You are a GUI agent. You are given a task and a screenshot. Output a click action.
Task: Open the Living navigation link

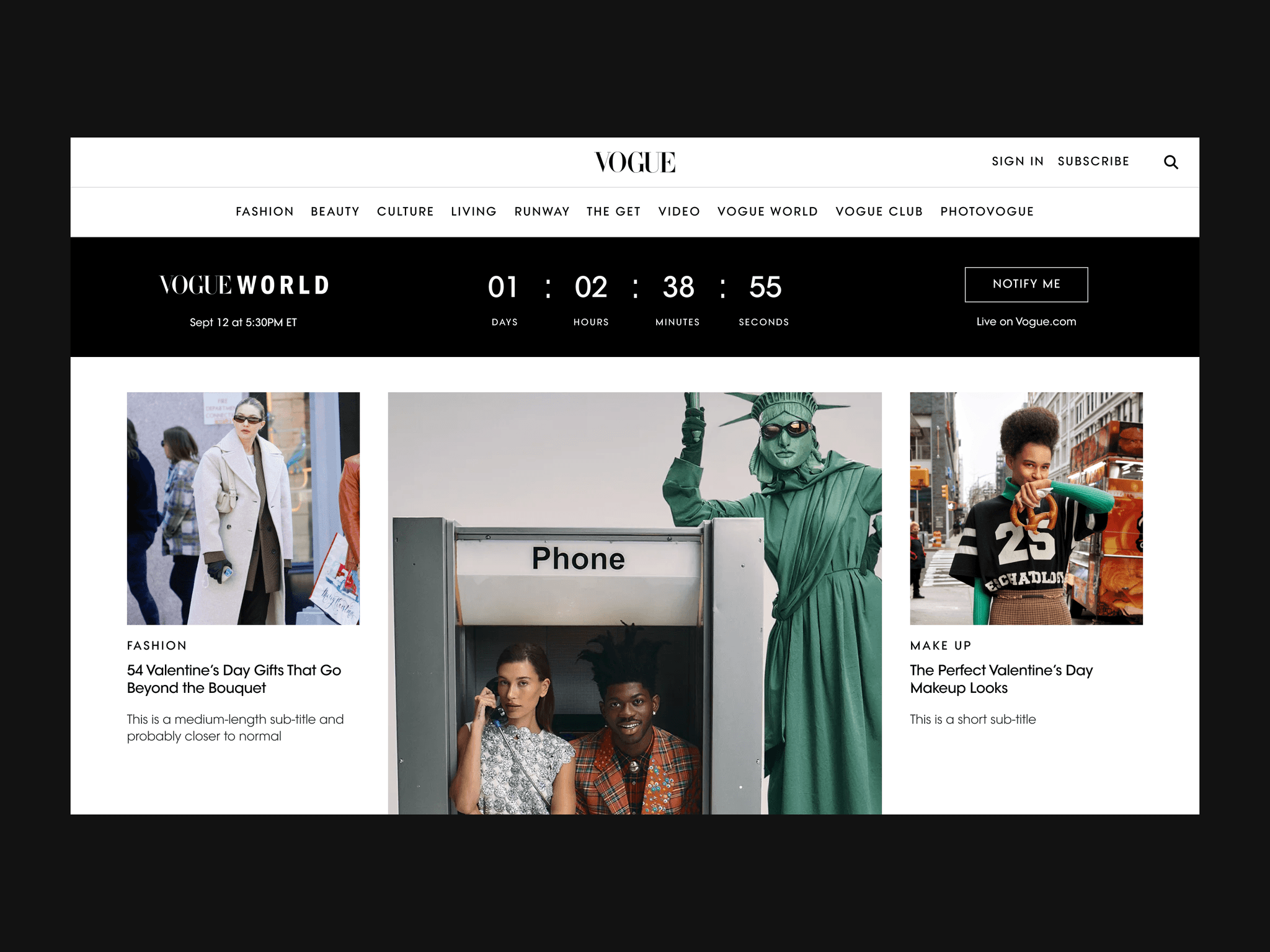pyautogui.click(x=474, y=211)
